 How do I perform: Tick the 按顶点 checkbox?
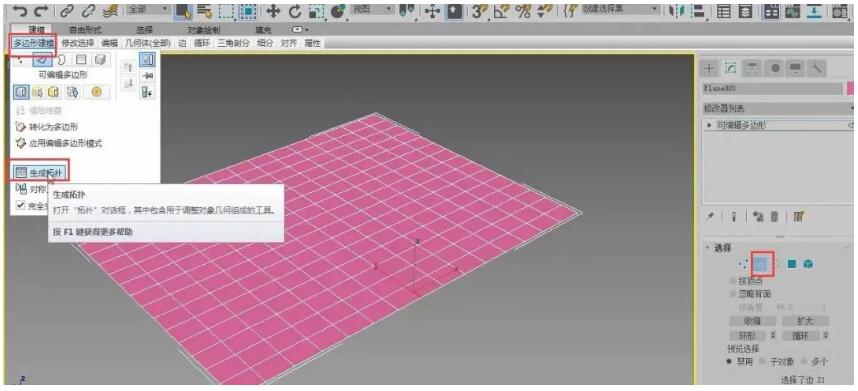[x=734, y=281]
